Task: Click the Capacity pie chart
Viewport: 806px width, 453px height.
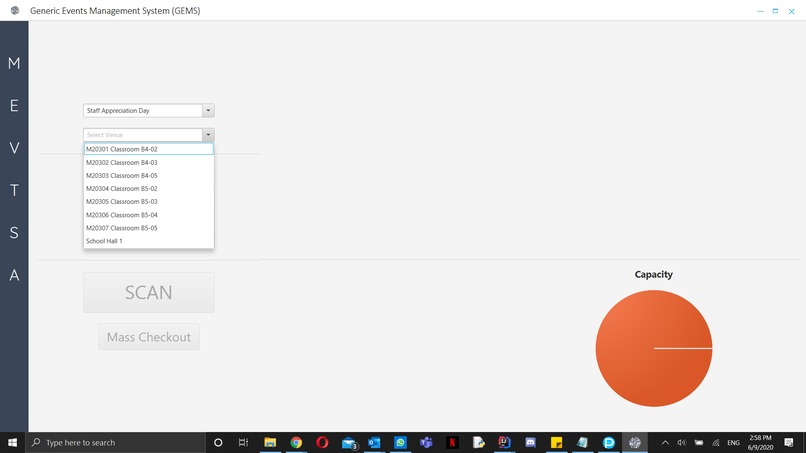Action: 654,348
